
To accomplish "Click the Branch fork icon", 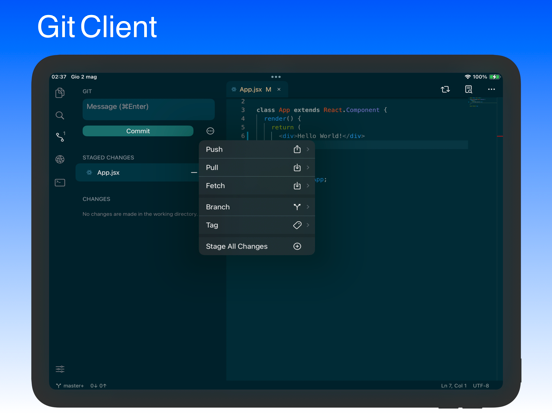I will [297, 207].
